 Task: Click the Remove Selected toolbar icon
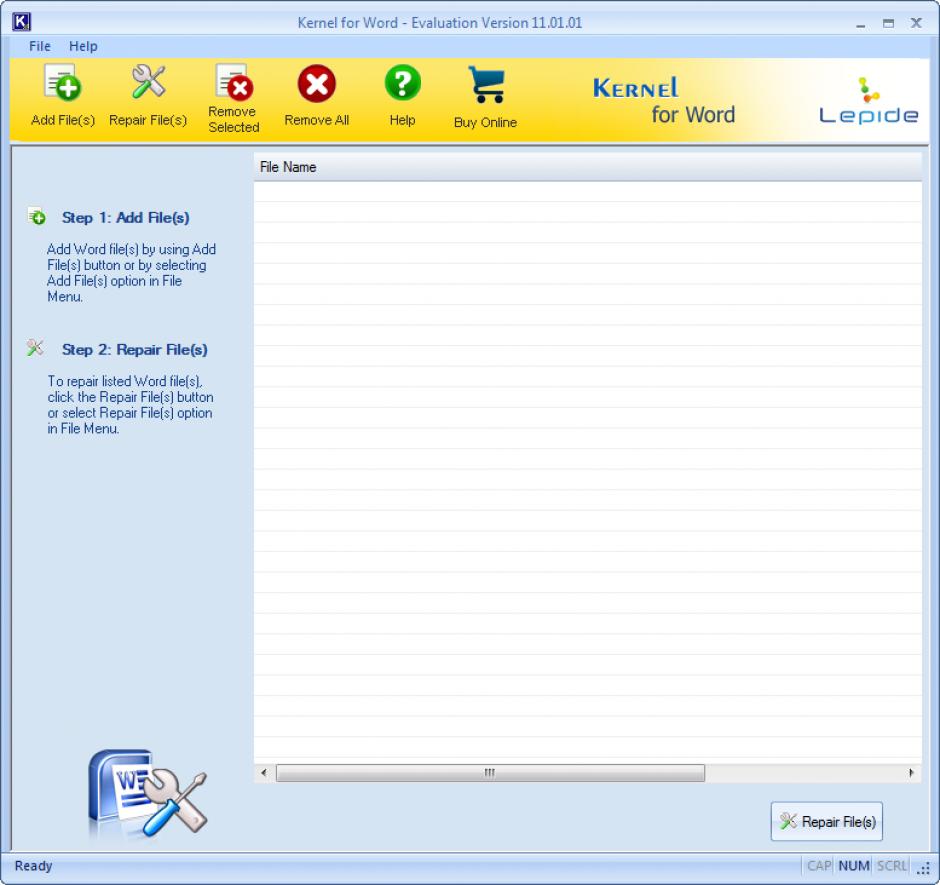[x=234, y=82]
